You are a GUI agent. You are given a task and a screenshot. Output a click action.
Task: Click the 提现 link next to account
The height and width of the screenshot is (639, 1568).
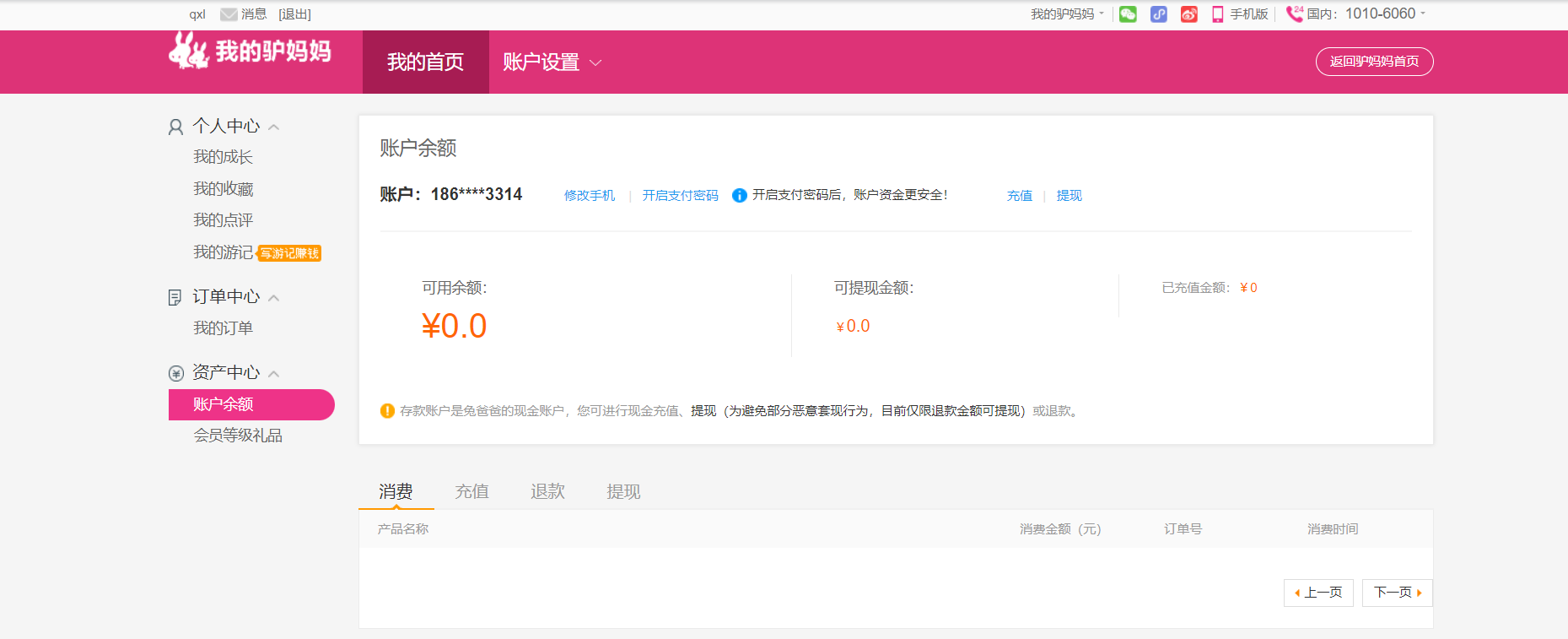(x=1070, y=196)
